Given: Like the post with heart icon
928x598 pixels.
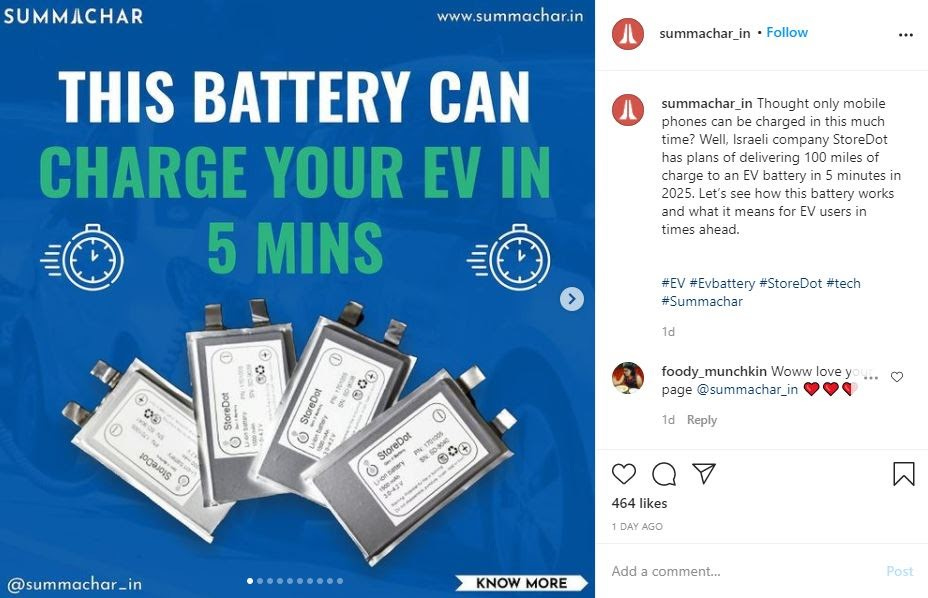Looking at the screenshot, I should click(x=624, y=474).
